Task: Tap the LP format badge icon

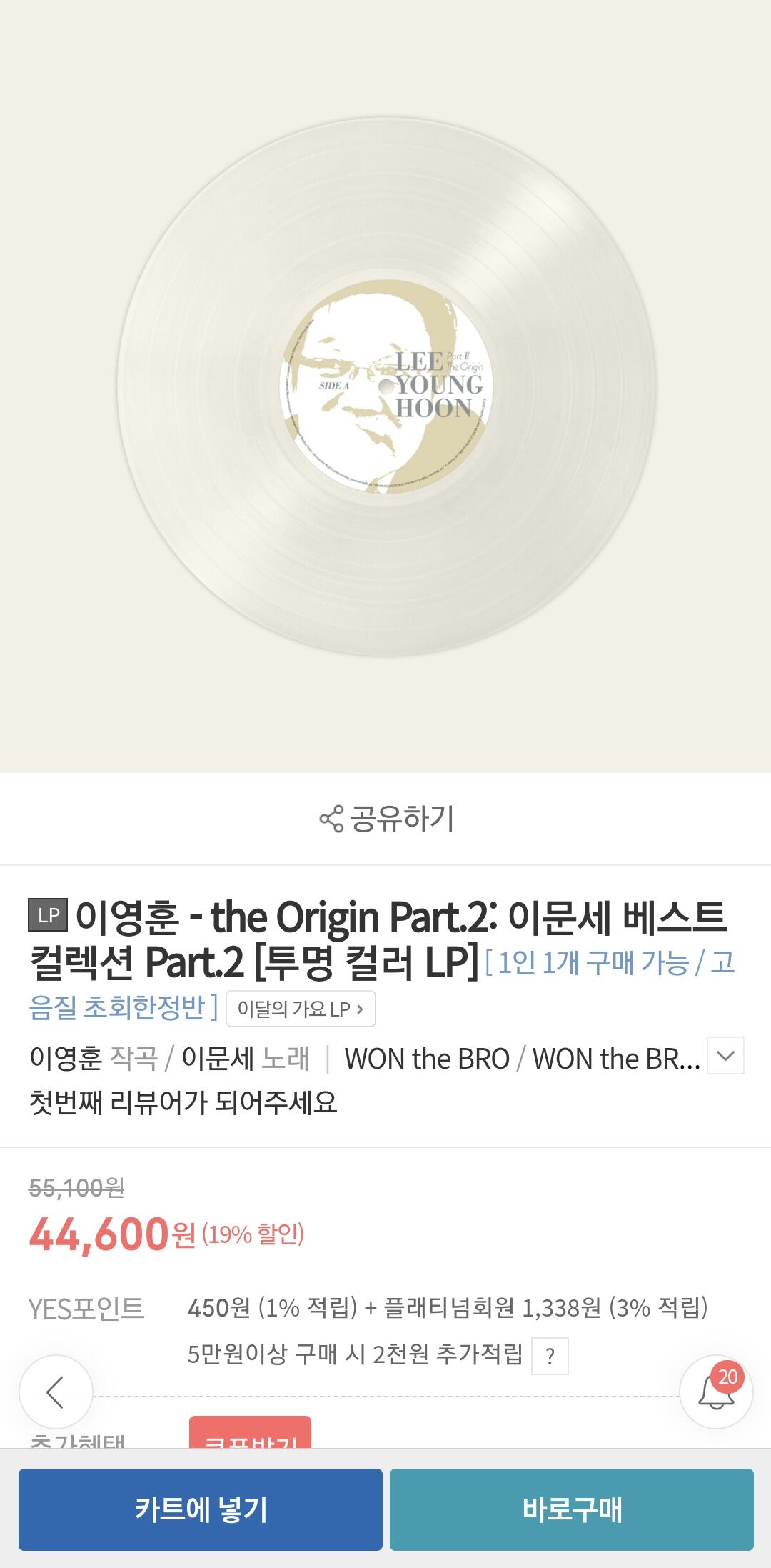Action: pos(48,915)
